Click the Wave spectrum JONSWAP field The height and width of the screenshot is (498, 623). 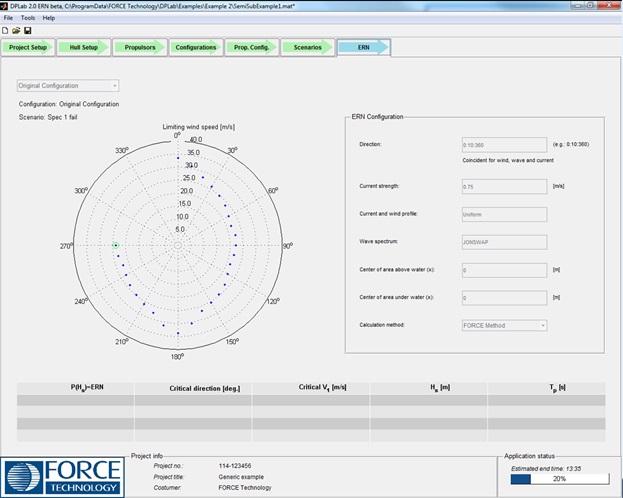click(504, 242)
